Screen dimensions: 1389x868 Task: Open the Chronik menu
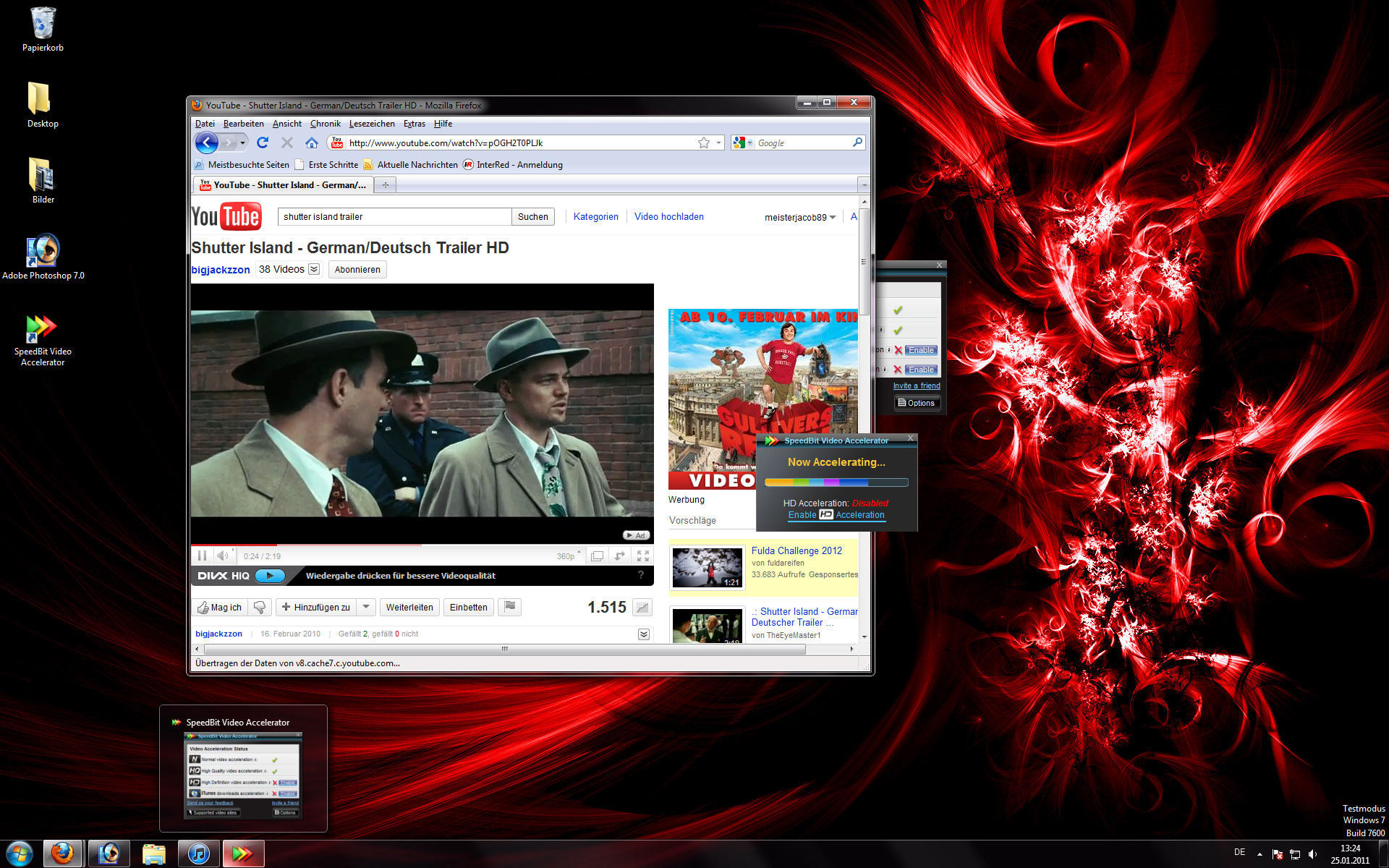(x=325, y=124)
